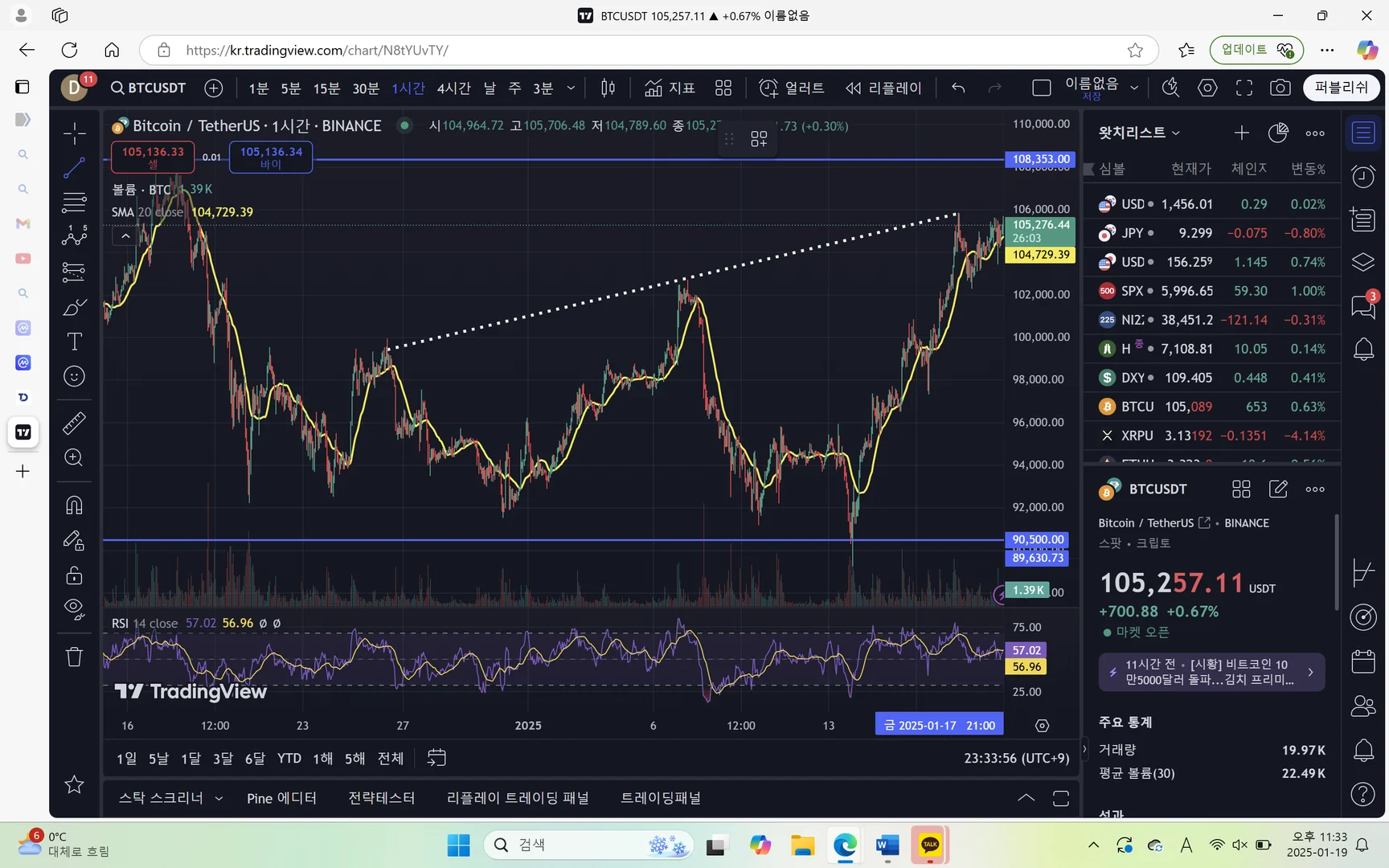This screenshot has width=1389, height=868.
Task: Open the 전략테스터 tab
Action: (x=381, y=798)
